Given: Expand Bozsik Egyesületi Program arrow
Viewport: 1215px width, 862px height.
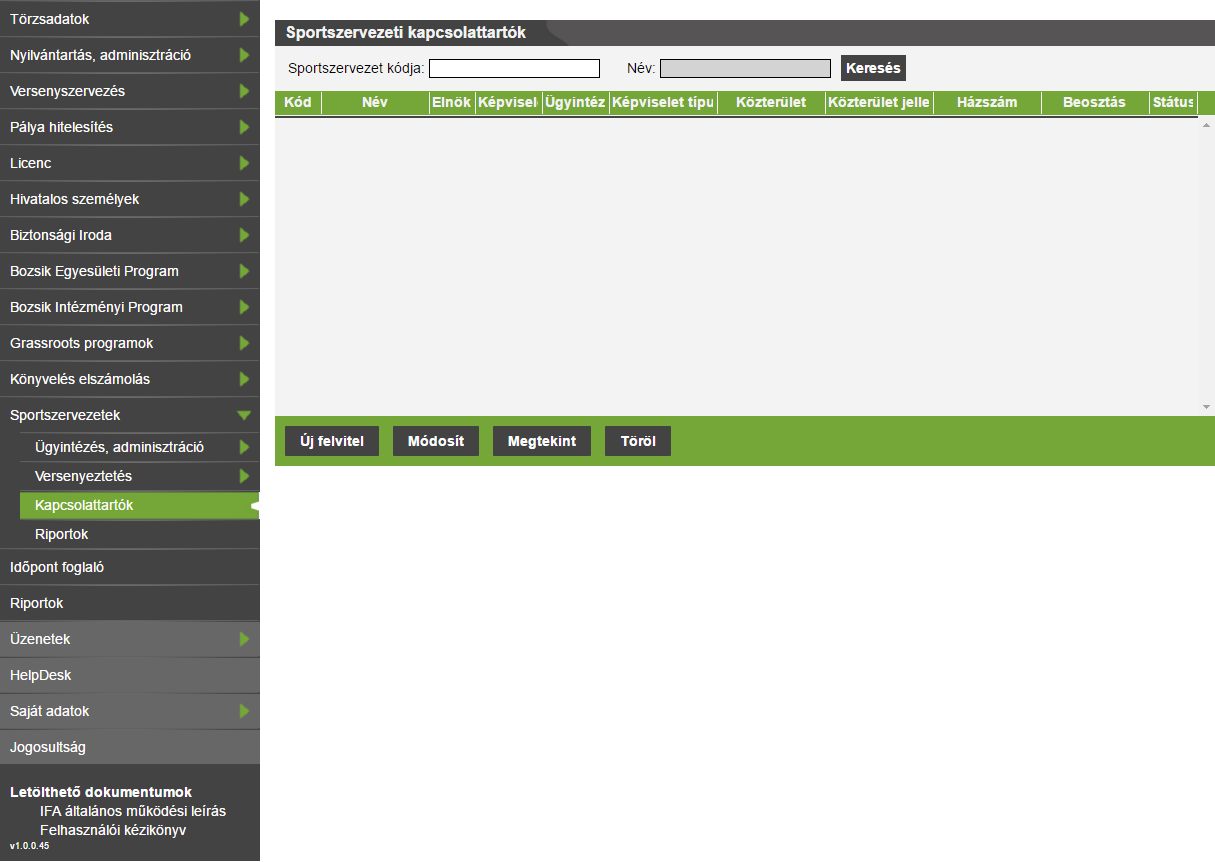Looking at the screenshot, I should pyautogui.click(x=244, y=271).
